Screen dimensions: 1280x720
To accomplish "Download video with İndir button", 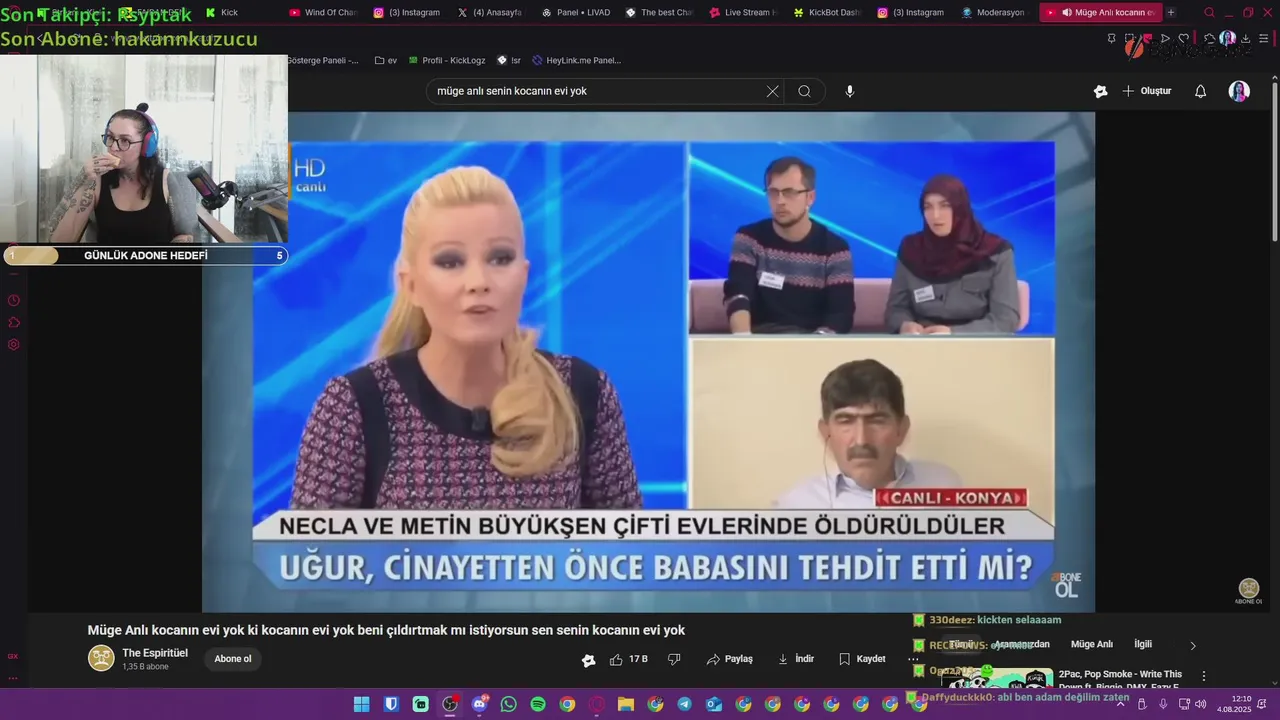I will coord(796,659).
